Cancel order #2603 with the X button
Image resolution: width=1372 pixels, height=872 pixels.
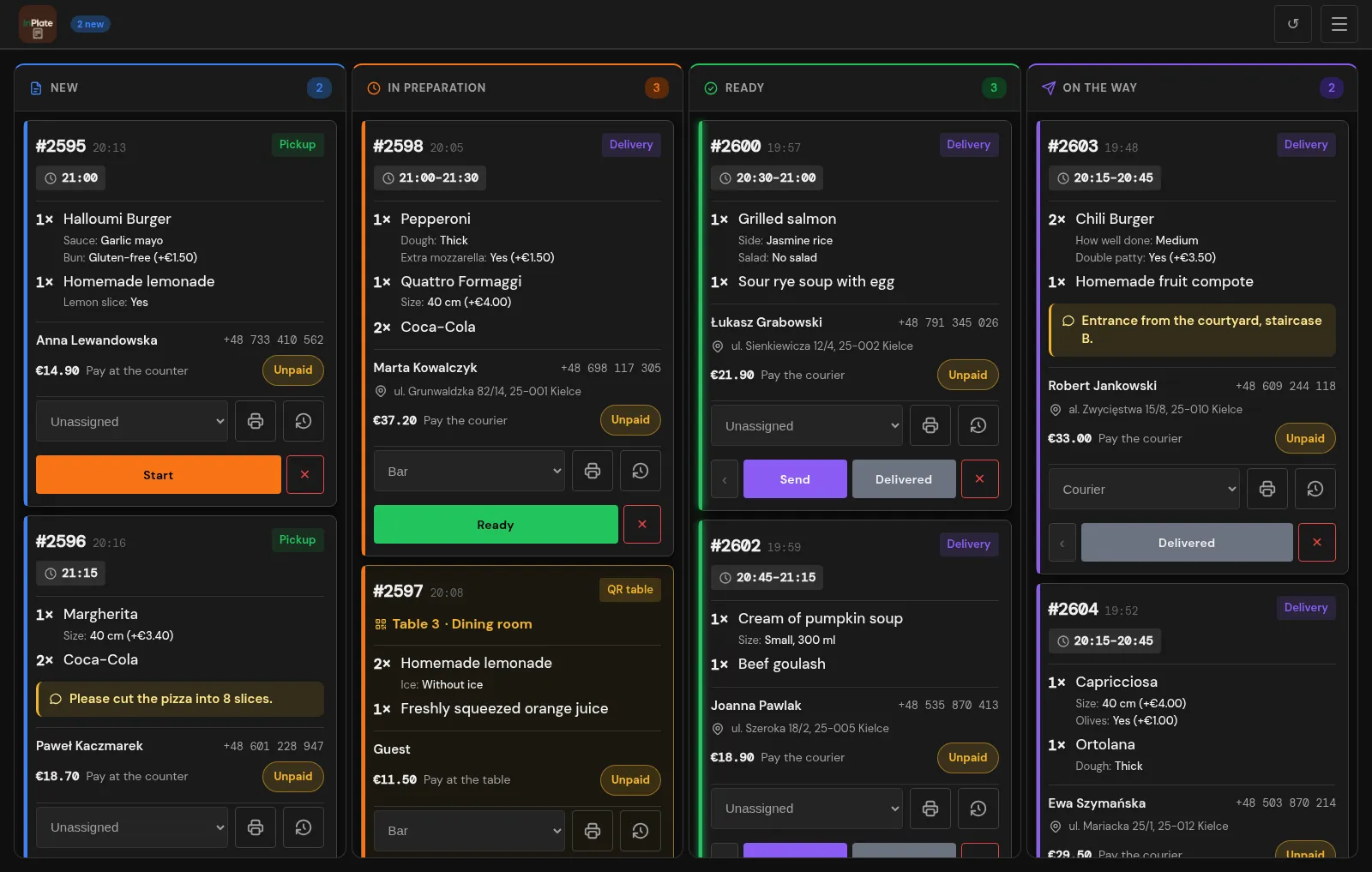coord(1317,542)
